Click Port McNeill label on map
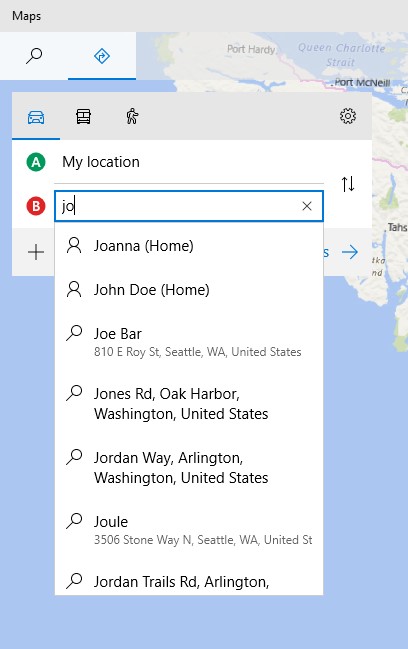This screenshot has height=649, width=408. tap(362, 82)
